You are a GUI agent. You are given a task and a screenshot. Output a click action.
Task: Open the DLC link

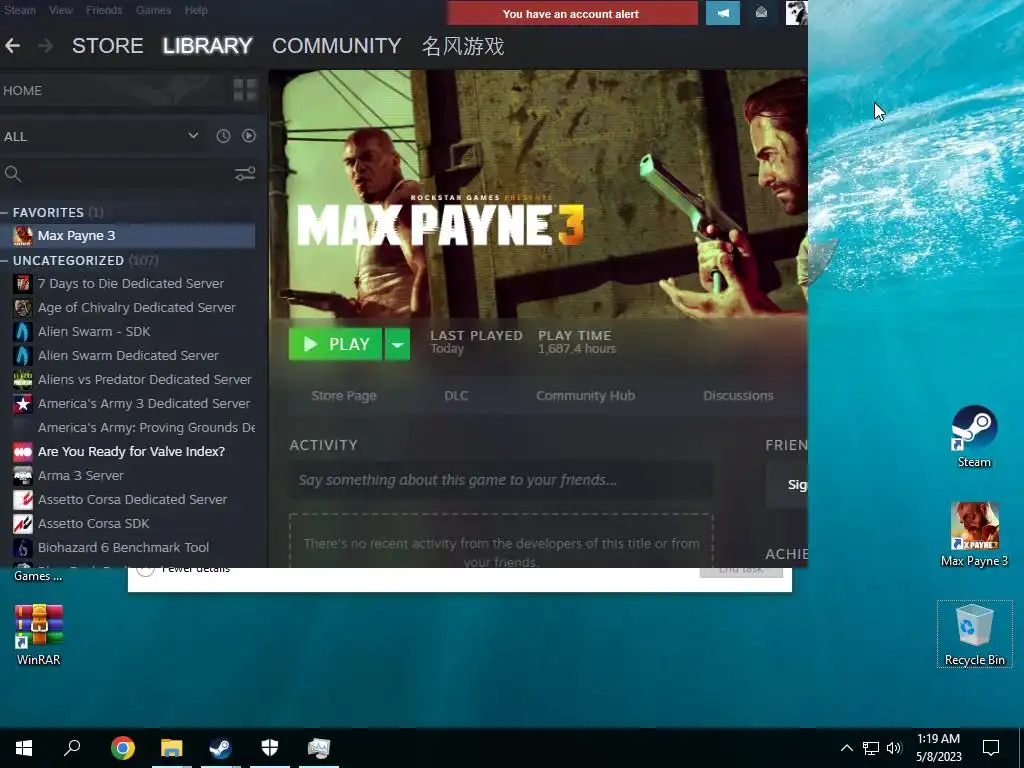coord(456,396)
